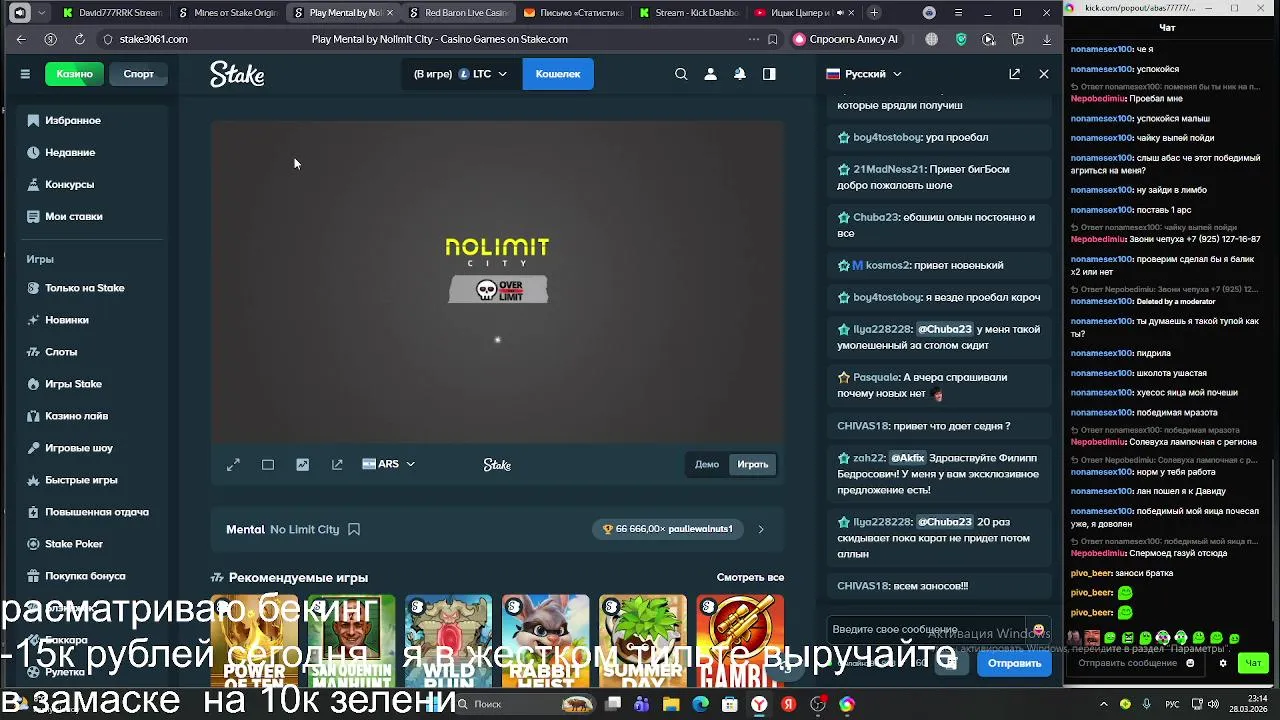Switch to David777RRK Stream tab

coord(112,13)
